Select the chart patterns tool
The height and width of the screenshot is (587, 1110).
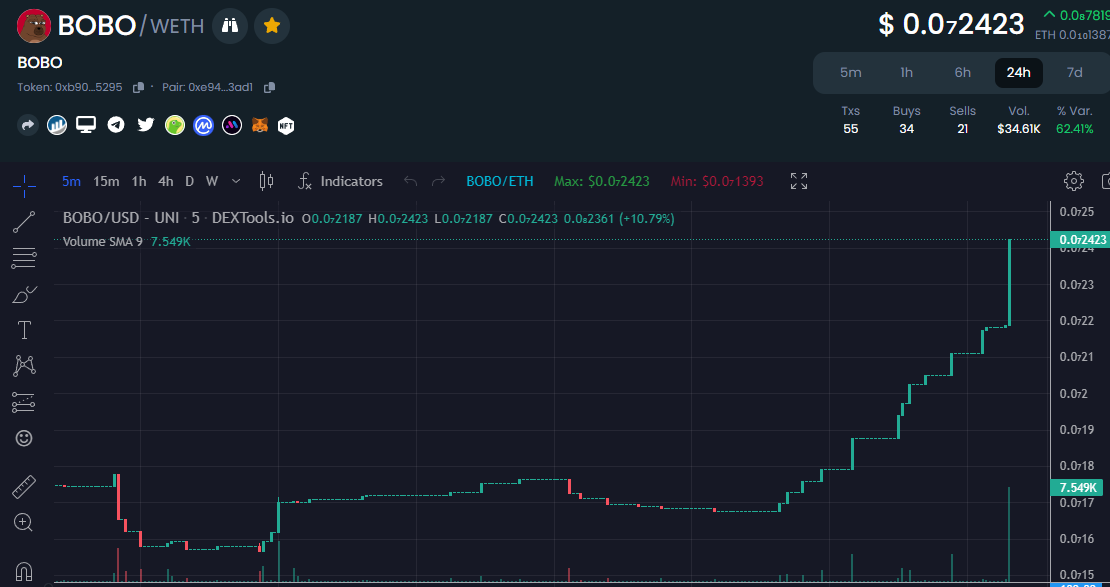(x=24, y=366)
